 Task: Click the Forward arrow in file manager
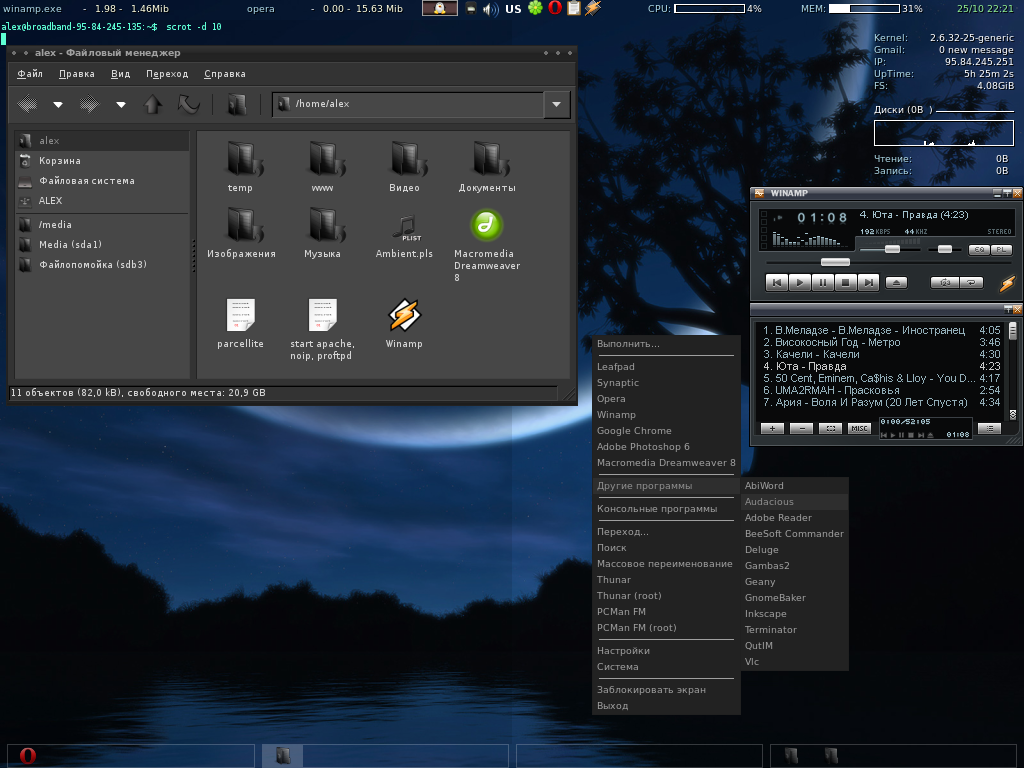click(x=89, y=104)
